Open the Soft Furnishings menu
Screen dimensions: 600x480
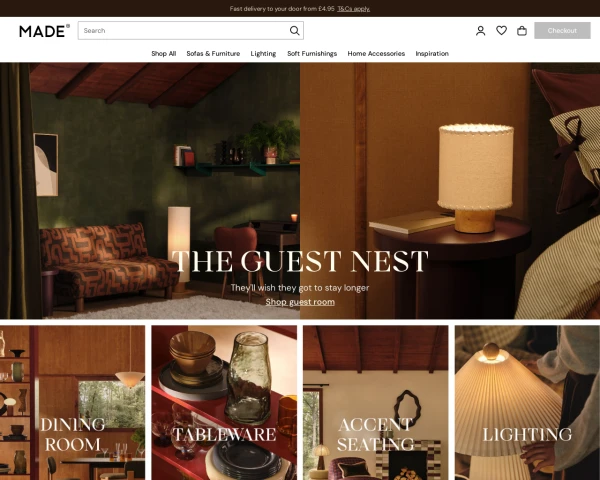click(312, 54)
